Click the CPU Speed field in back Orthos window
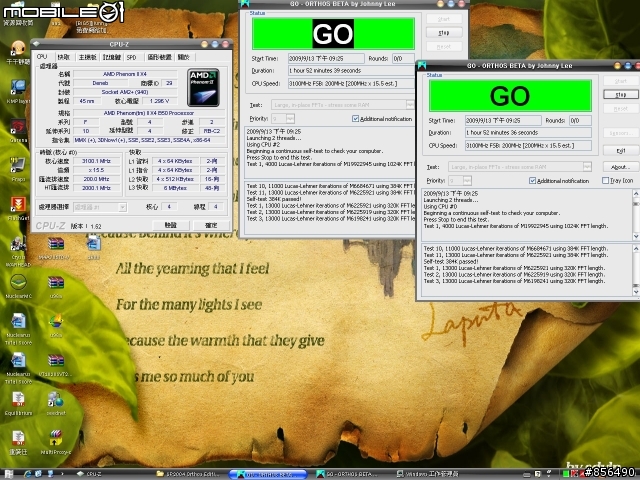 point(351,83)
